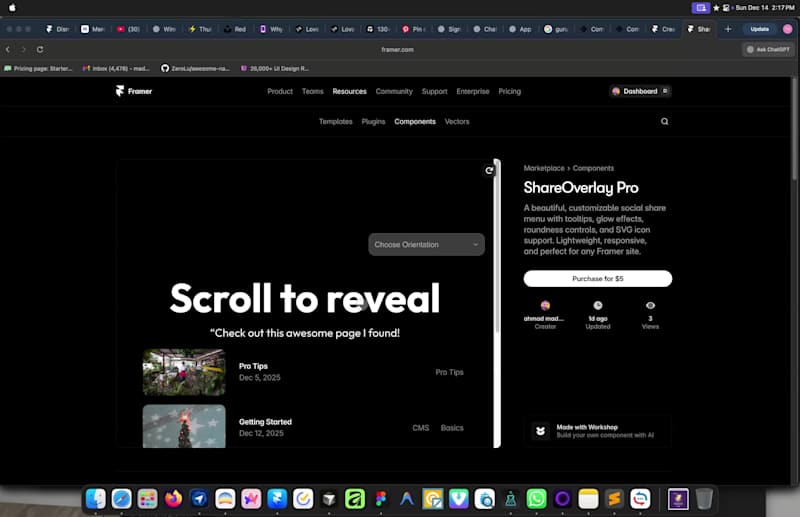Click Purchase for $5 button

click(x=597, y=279)
